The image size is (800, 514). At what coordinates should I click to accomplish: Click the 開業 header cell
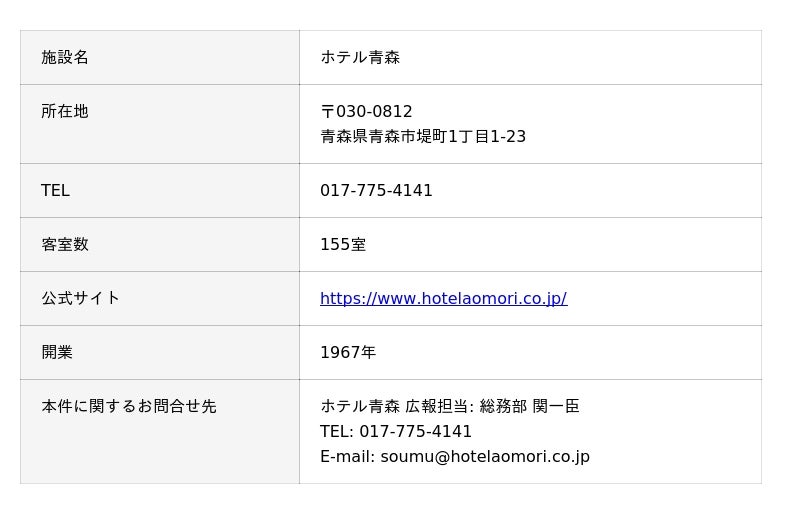point(57,352)
